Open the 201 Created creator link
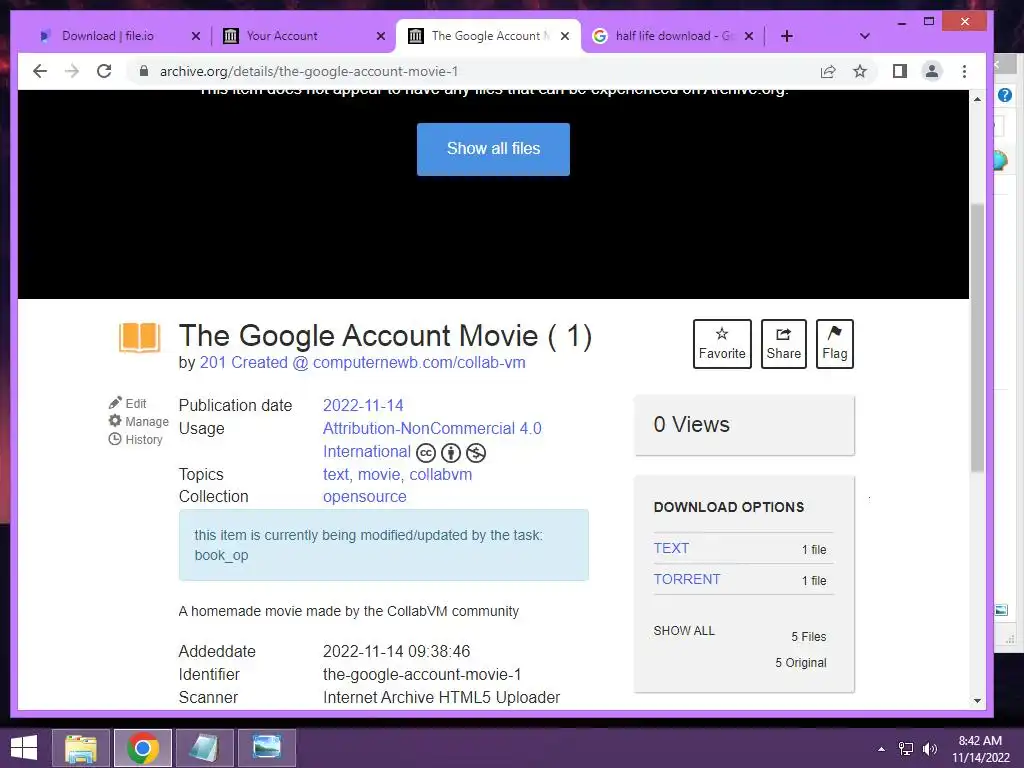This screenshot has width=1024, height=768. click(362, 362)
